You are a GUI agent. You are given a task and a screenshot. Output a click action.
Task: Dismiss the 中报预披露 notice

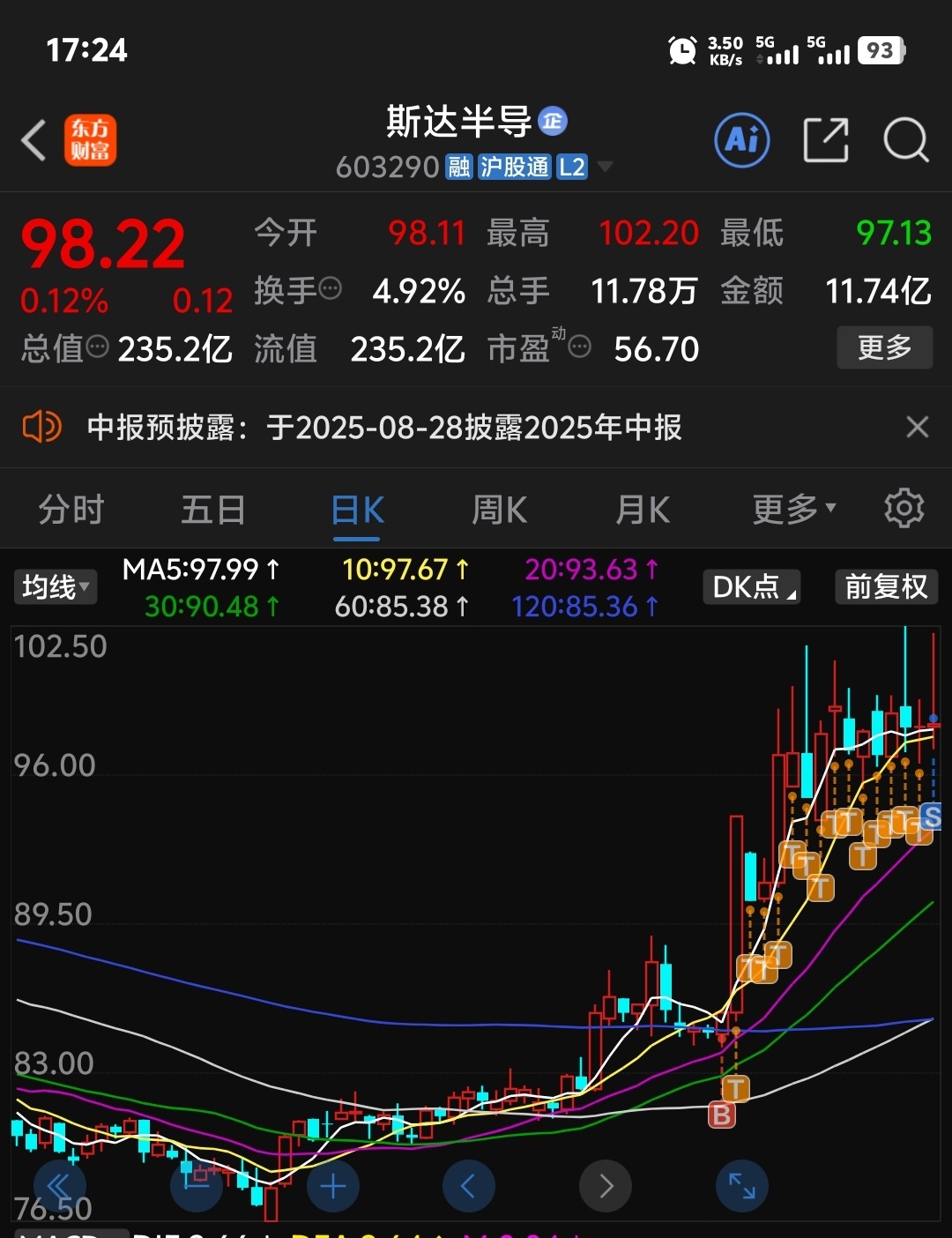(x=918, y=428)
